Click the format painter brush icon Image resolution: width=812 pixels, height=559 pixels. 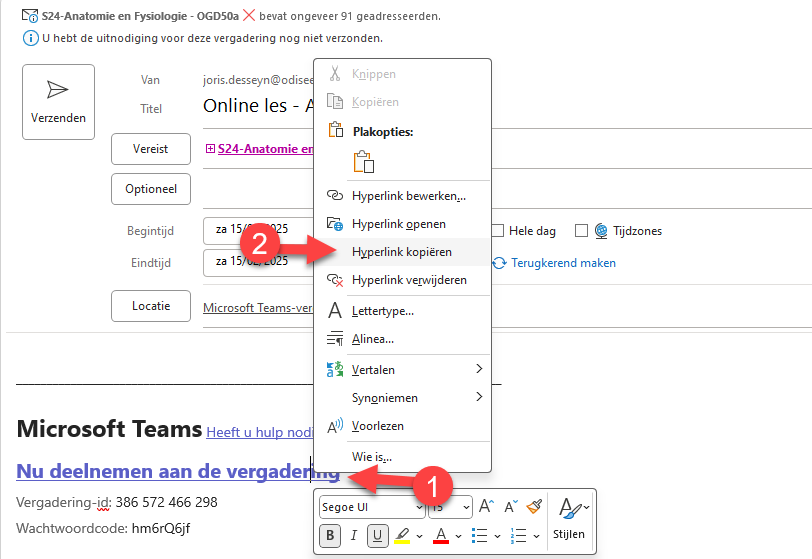tap(534, 506)
